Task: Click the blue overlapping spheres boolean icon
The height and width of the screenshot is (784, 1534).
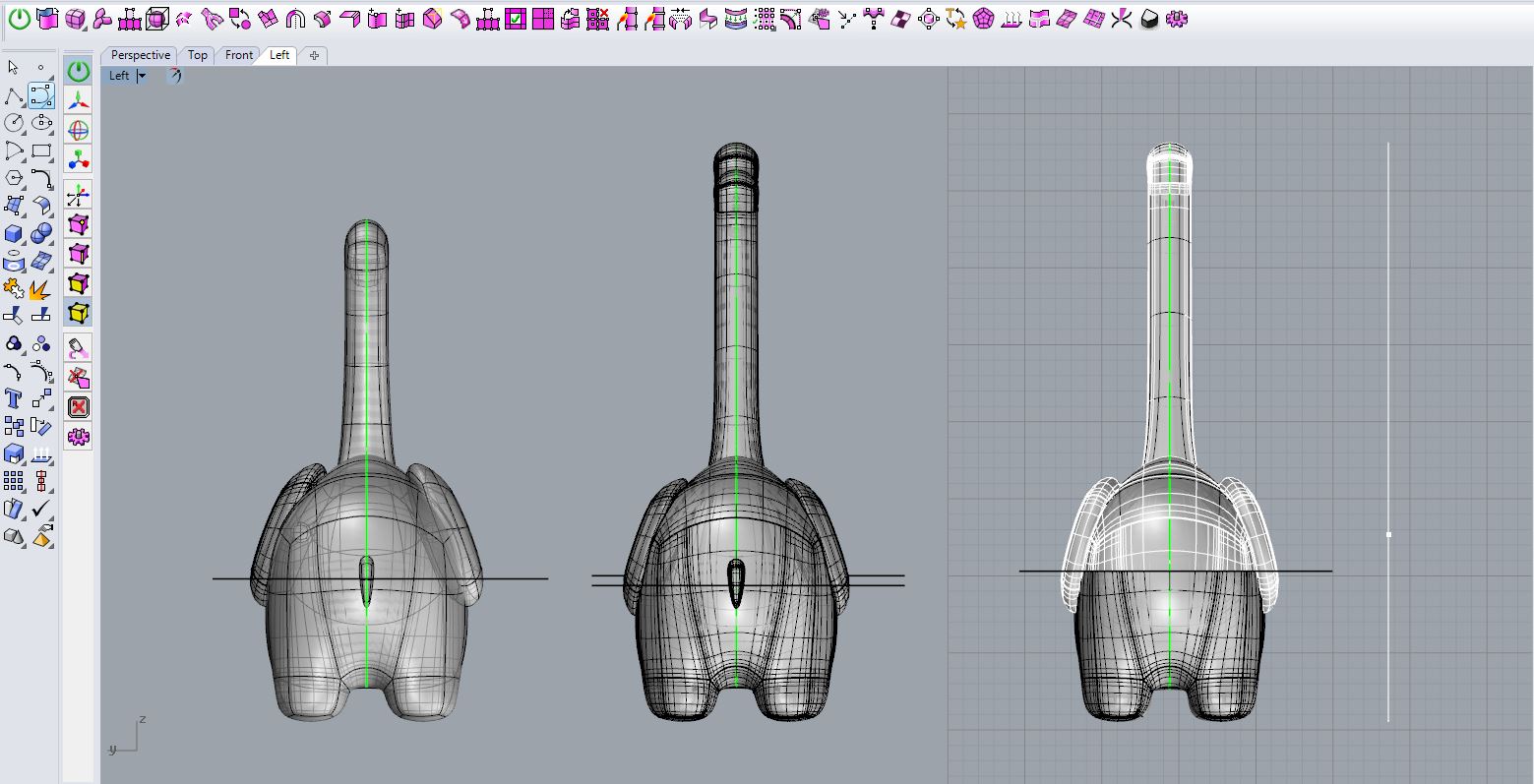Action: point(41,233)
